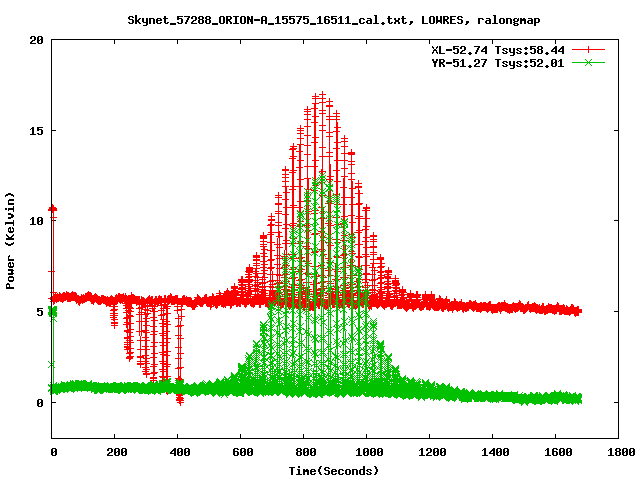Click the top of the red XL curve near 17 Kelvin
The height and width of the screenshot is (480, 640).
322,96
